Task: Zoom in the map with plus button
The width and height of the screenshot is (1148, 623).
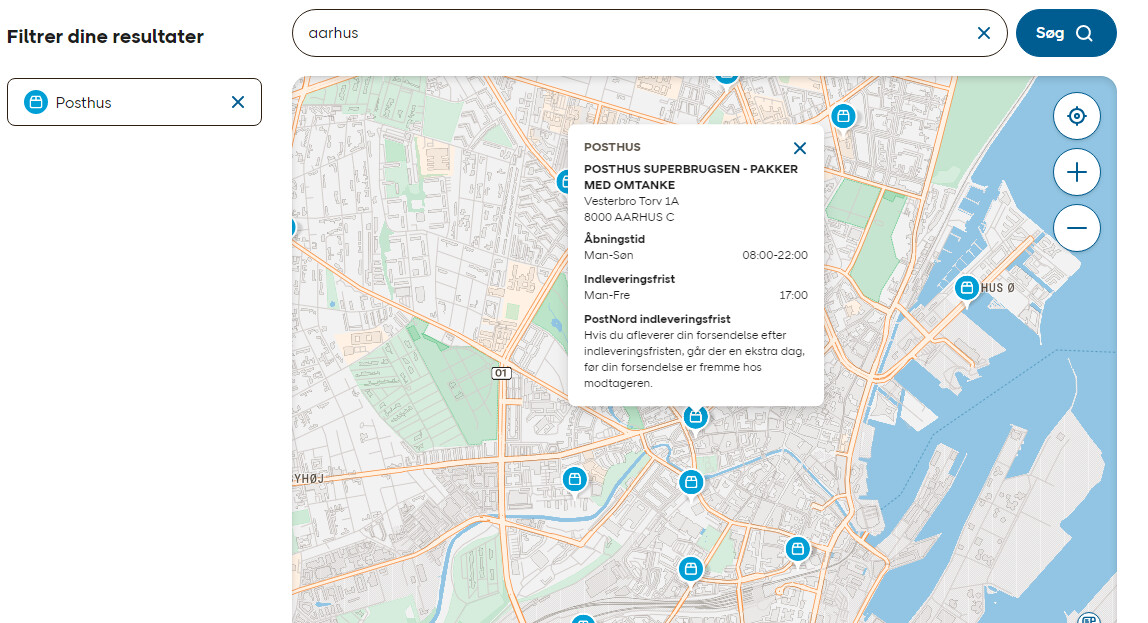Action: point(1076,172)
